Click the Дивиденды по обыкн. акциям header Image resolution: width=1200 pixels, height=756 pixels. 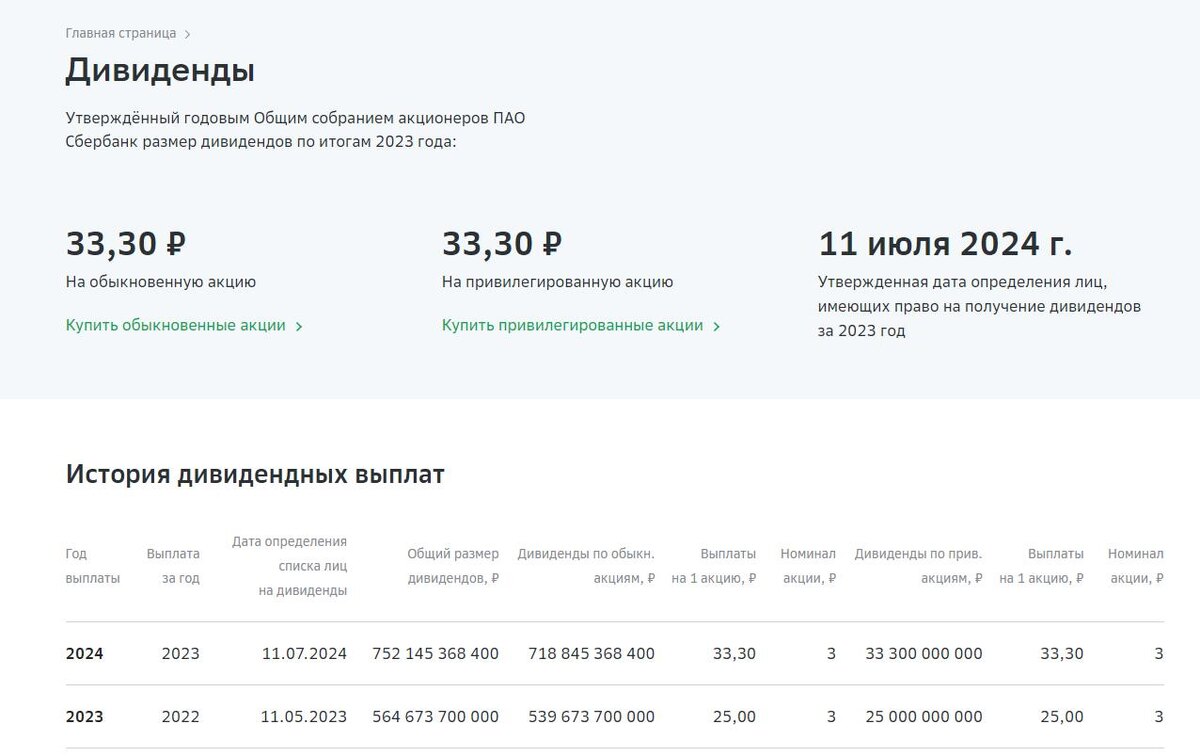[x=586, y=566]
